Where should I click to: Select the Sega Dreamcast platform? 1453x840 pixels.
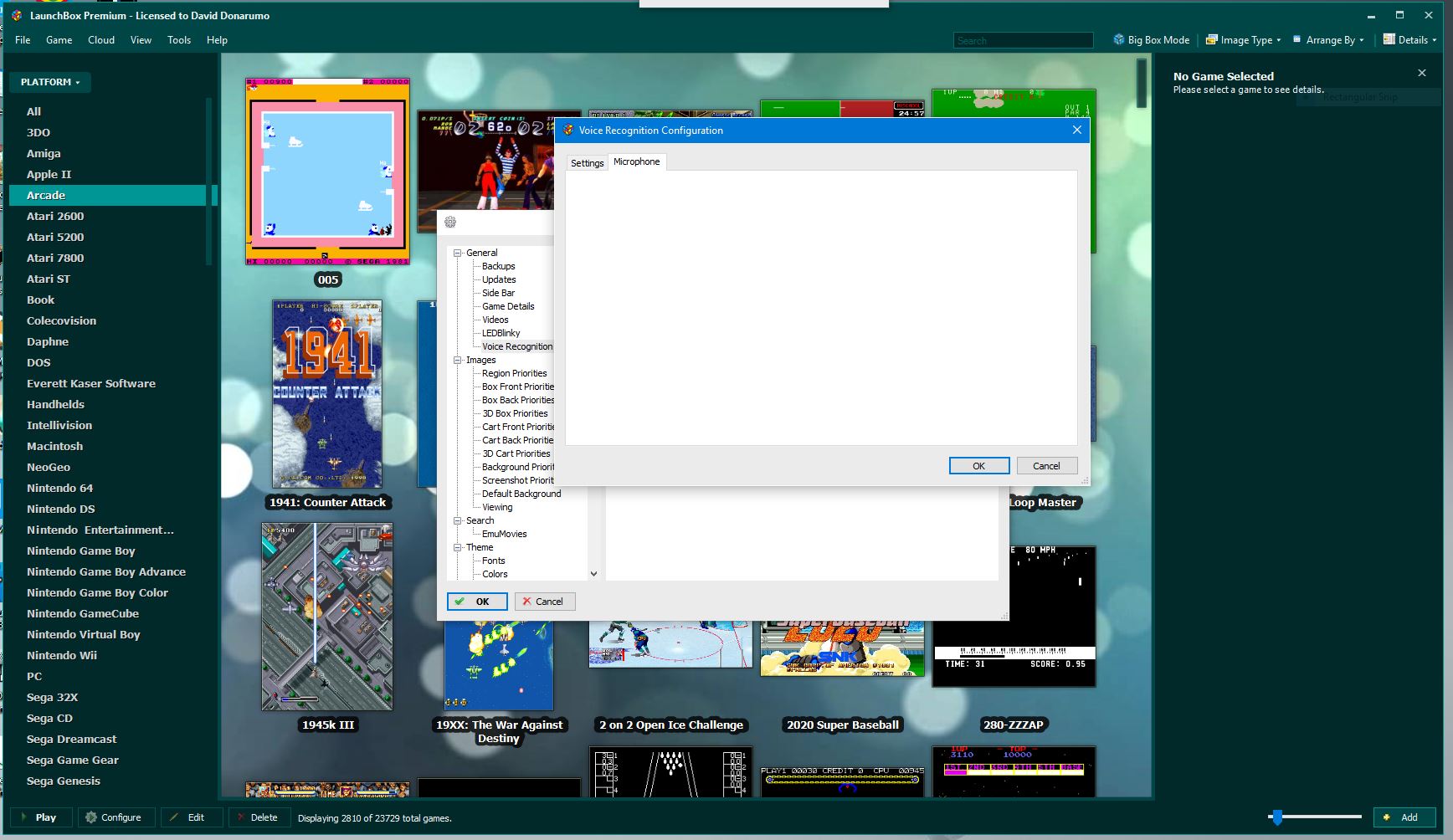[x=71, y=739]
